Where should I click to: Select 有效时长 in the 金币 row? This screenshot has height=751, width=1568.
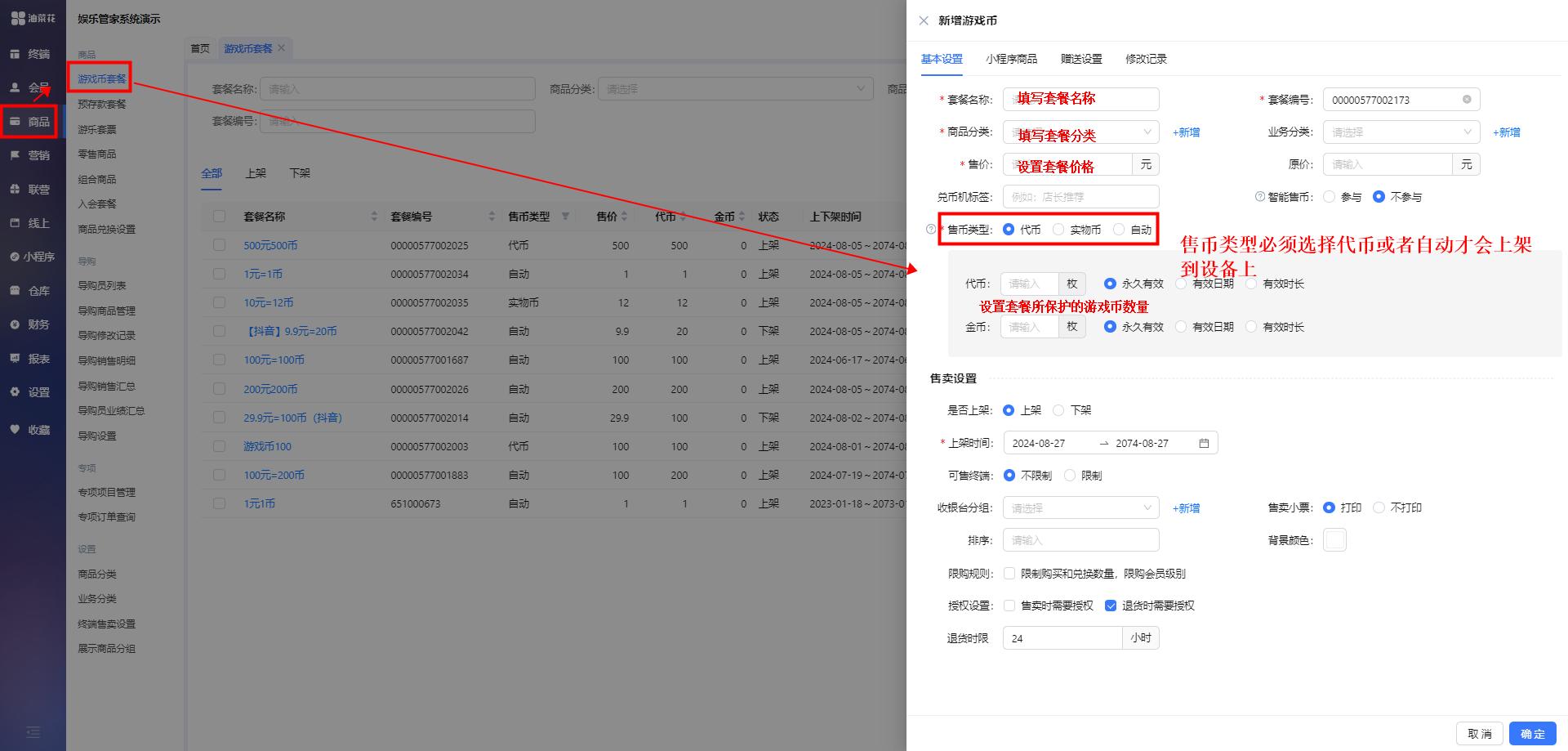(x=1251, y=327)
